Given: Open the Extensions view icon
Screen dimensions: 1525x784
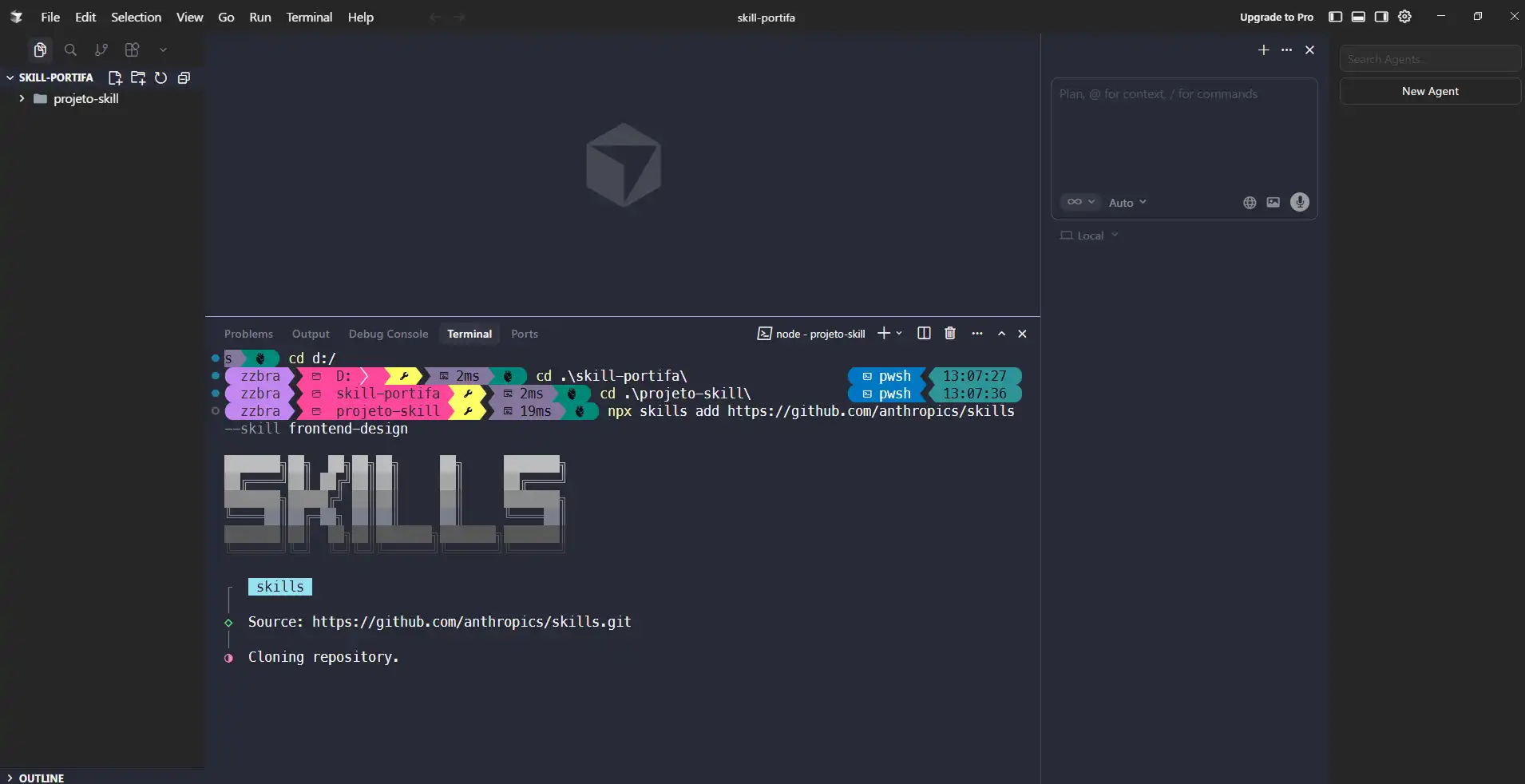Looking at the screenshot, I should [133, 50].
